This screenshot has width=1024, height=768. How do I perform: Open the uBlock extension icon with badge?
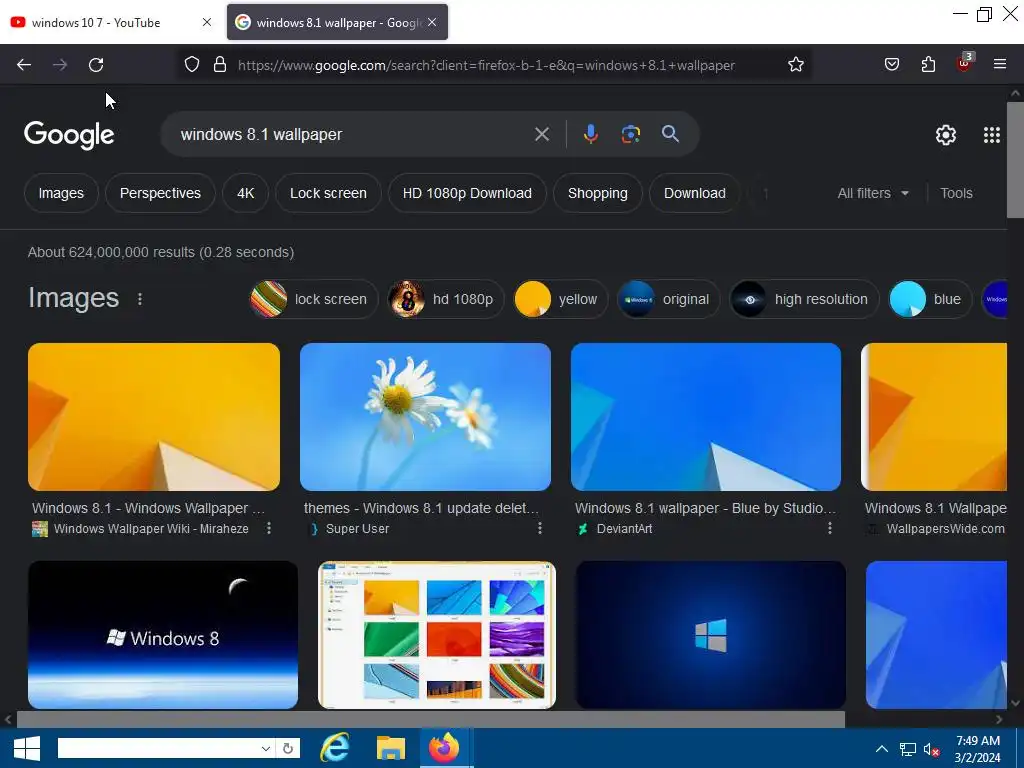[x=965, y=63]
